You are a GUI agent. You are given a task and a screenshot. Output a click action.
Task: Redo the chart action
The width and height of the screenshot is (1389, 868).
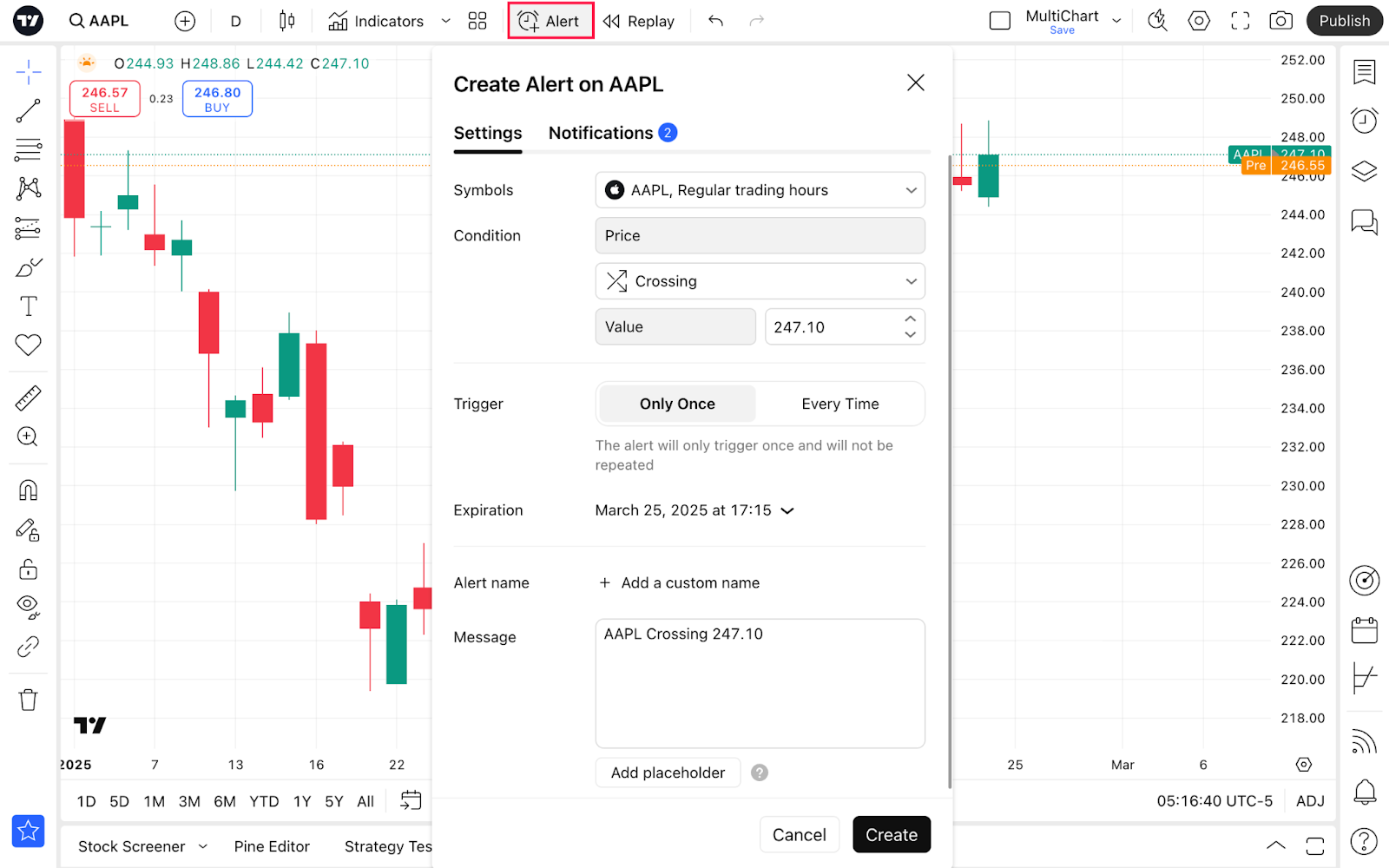[x=757, y=21]
